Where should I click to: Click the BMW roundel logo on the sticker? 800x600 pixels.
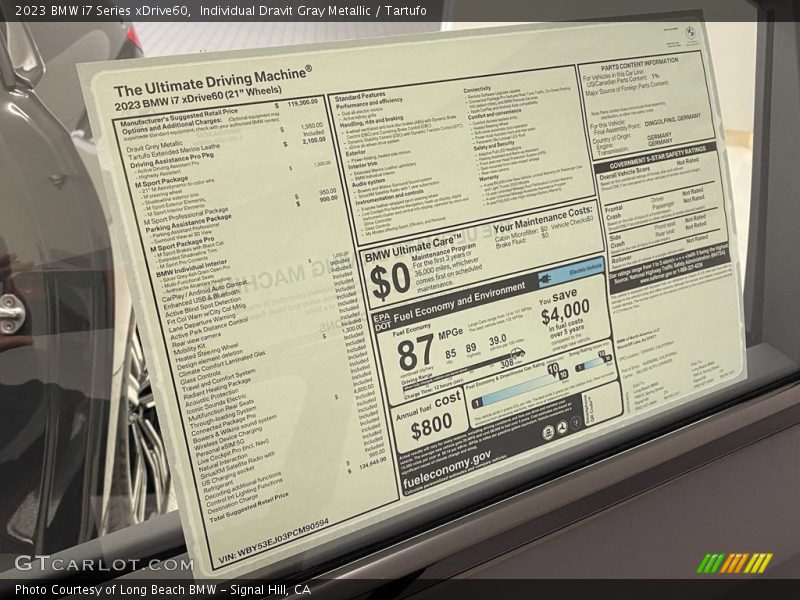click(690, 32)
